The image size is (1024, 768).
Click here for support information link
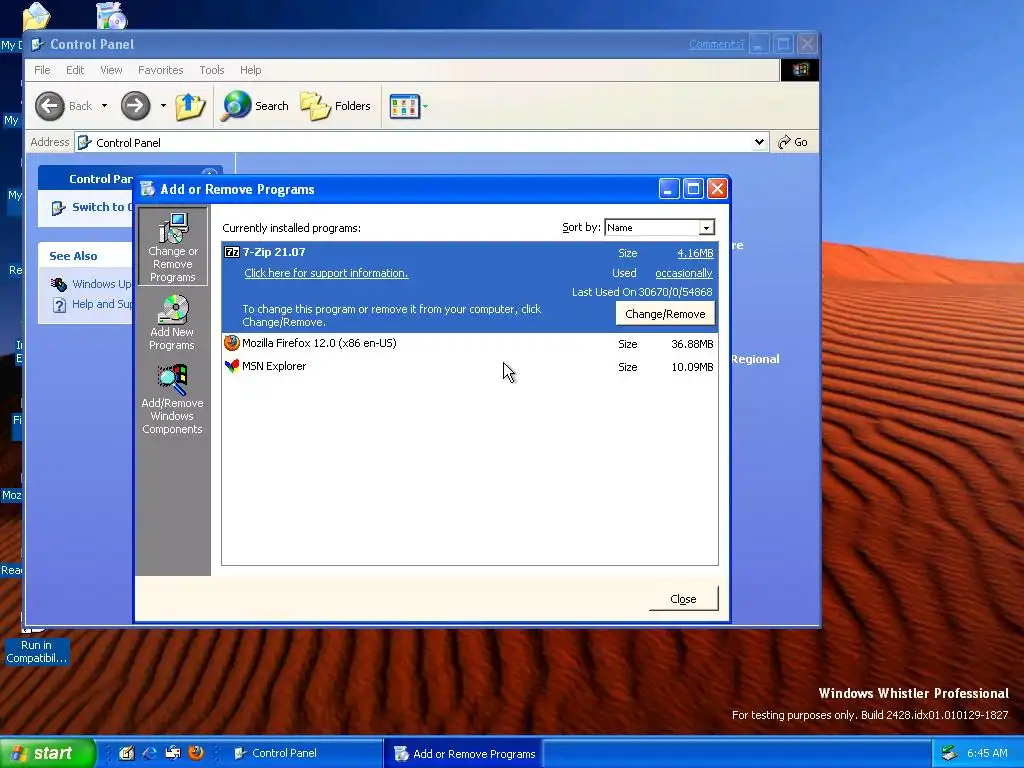click(x=326, y=273)
